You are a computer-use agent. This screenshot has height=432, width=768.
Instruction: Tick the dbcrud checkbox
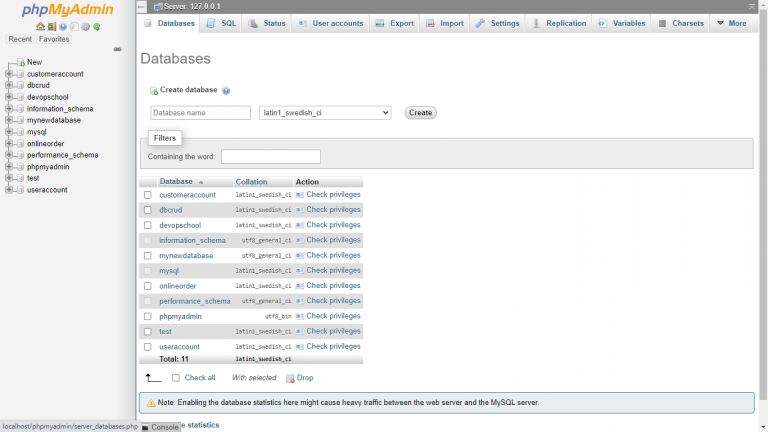pos(147,210)
